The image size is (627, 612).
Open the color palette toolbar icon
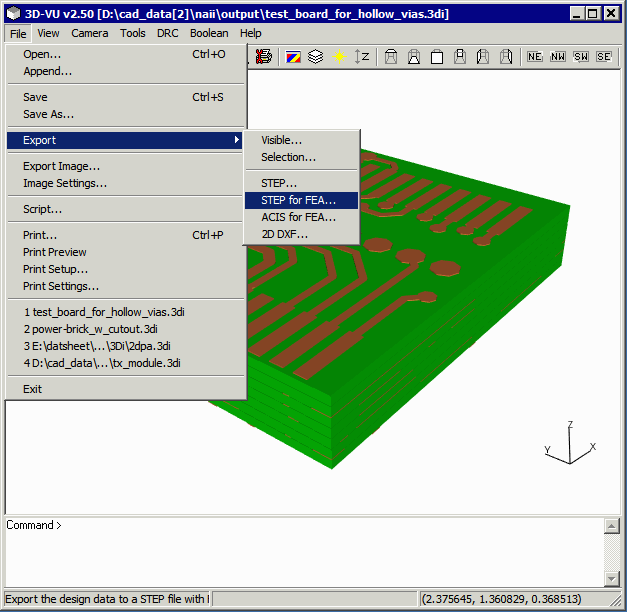[x=292, y=57]
